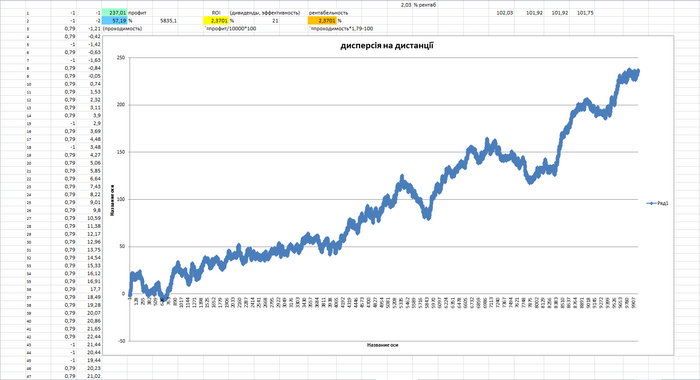Select the cell with value 21 in row 2
Screen dimensions: 700x380
point(275,21)
